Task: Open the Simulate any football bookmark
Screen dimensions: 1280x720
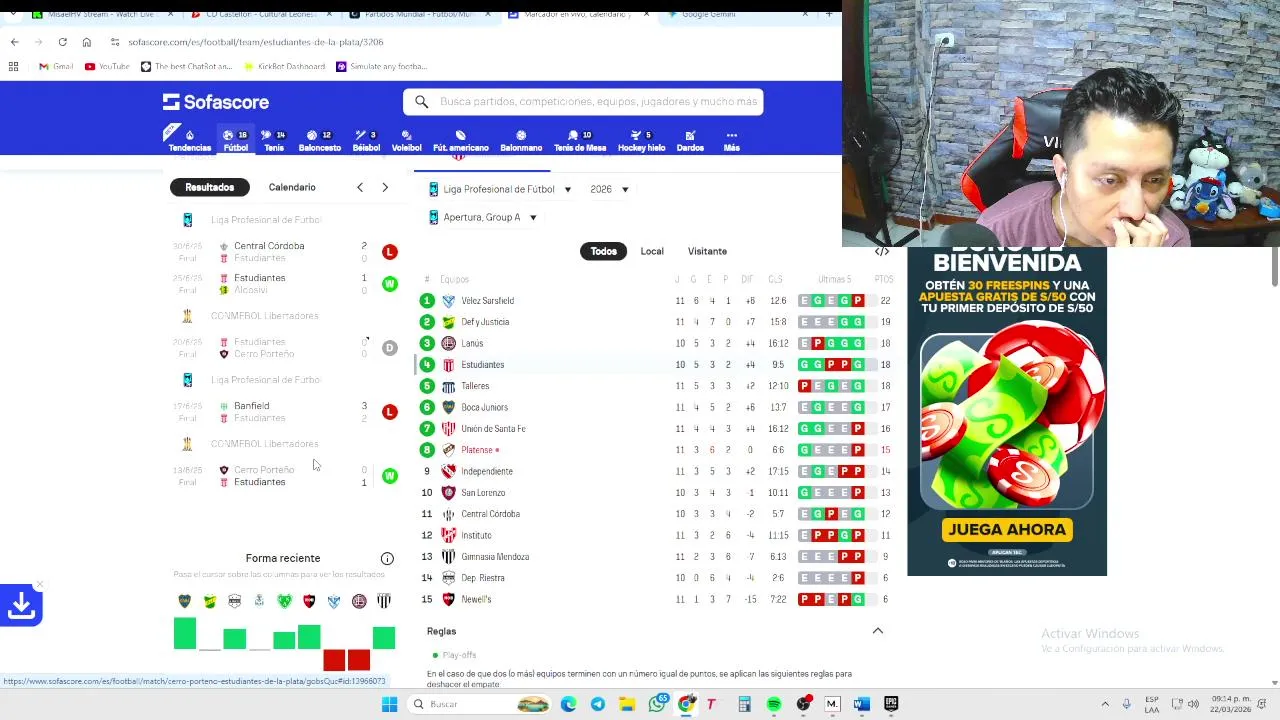Action: point(381,66)
